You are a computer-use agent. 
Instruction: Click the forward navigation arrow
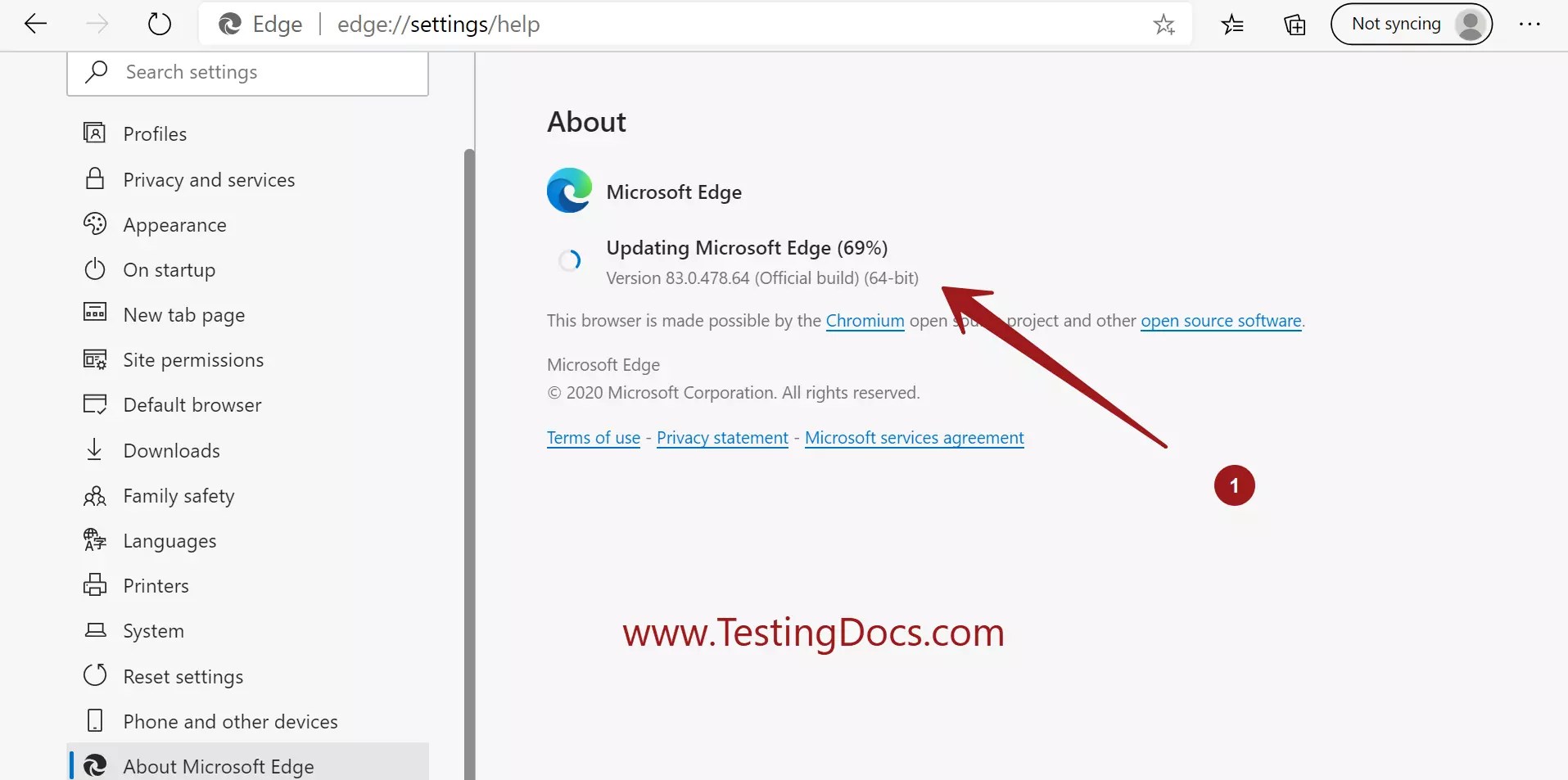[x=96, y=24]
